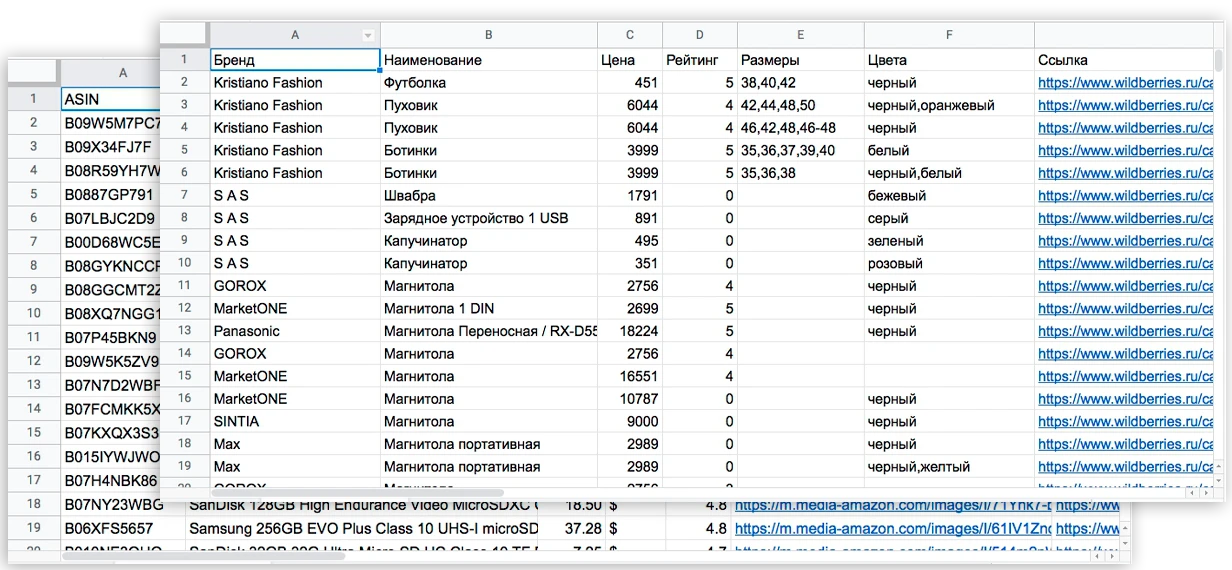Open media-amazon image link in Samsung 256GB row
This screenshot has height=570, width=1232.
(x=893, y=528)
